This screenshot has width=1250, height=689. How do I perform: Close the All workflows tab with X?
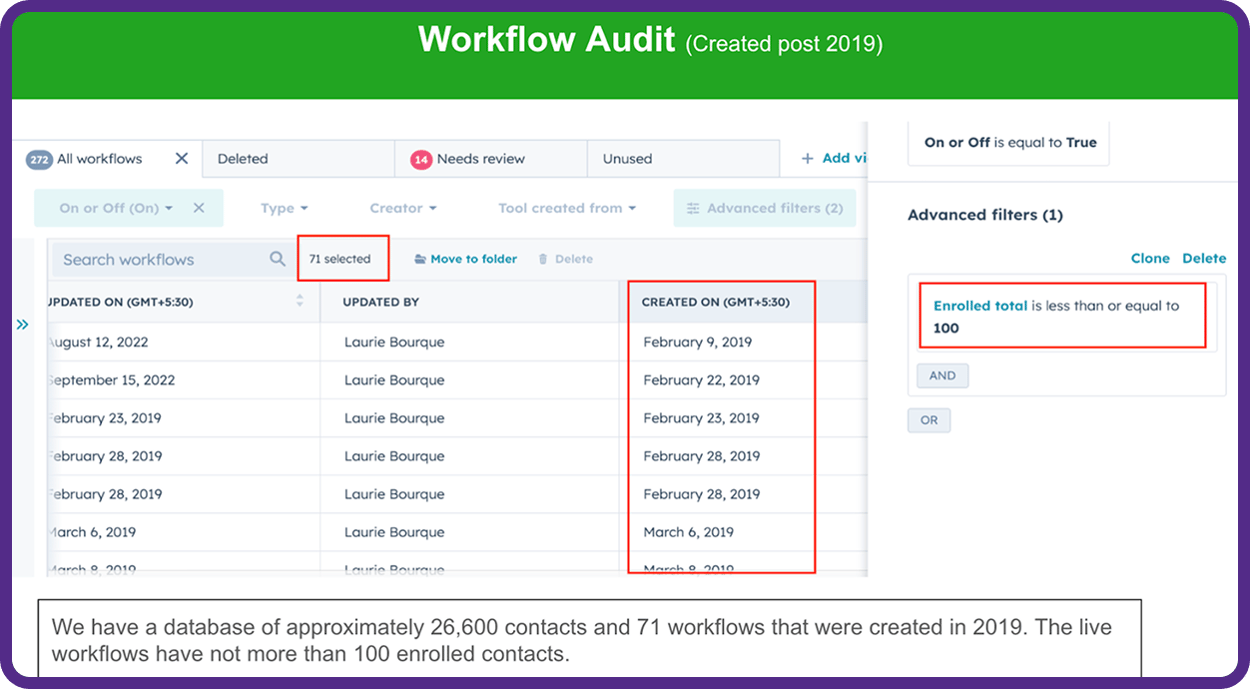coord(181,158)
